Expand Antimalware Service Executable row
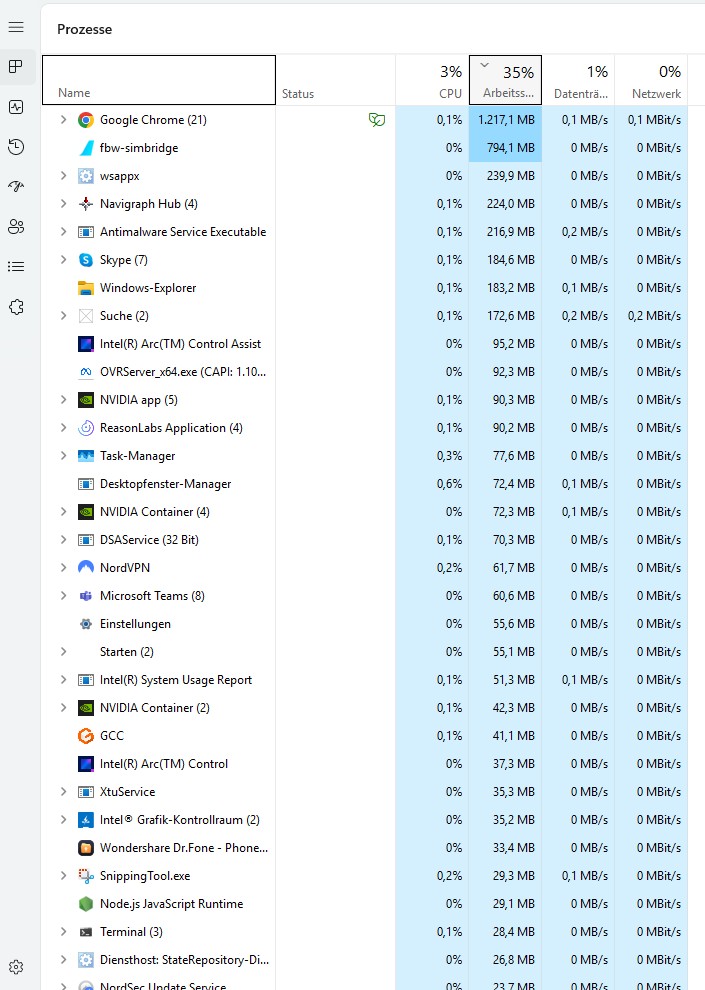This screenshot has height=990, width=705. click(x=63, y=232)
